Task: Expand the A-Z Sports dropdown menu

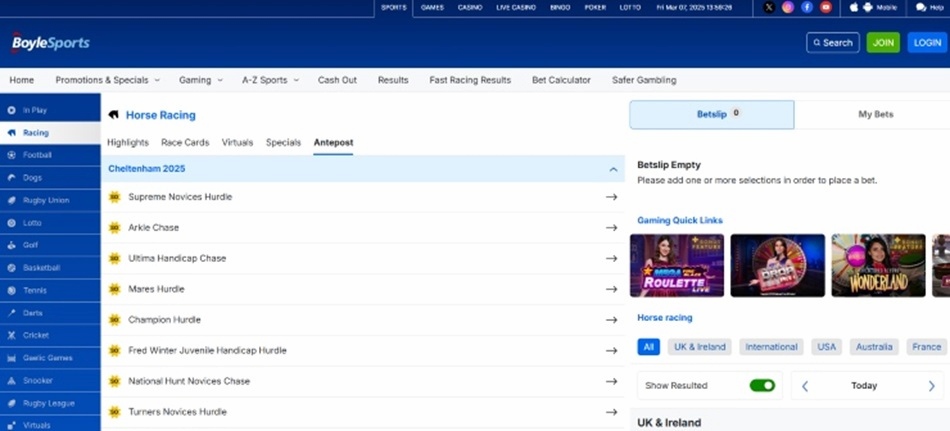Action: pyautogui.click(x=269, y=80)
